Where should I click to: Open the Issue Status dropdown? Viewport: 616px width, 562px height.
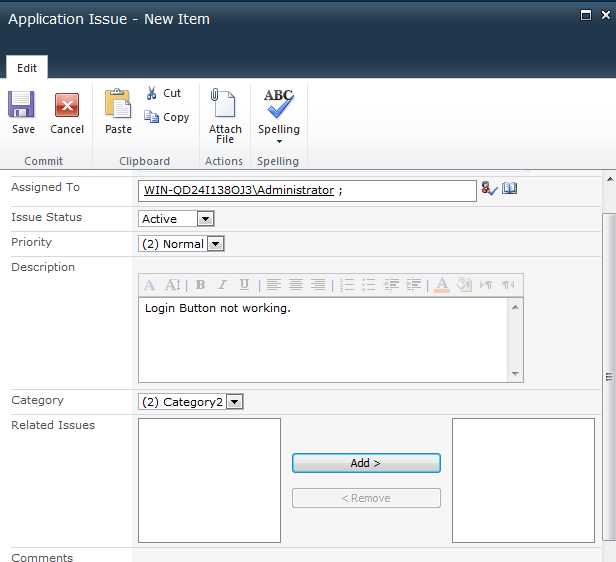[x=205, y=219]
